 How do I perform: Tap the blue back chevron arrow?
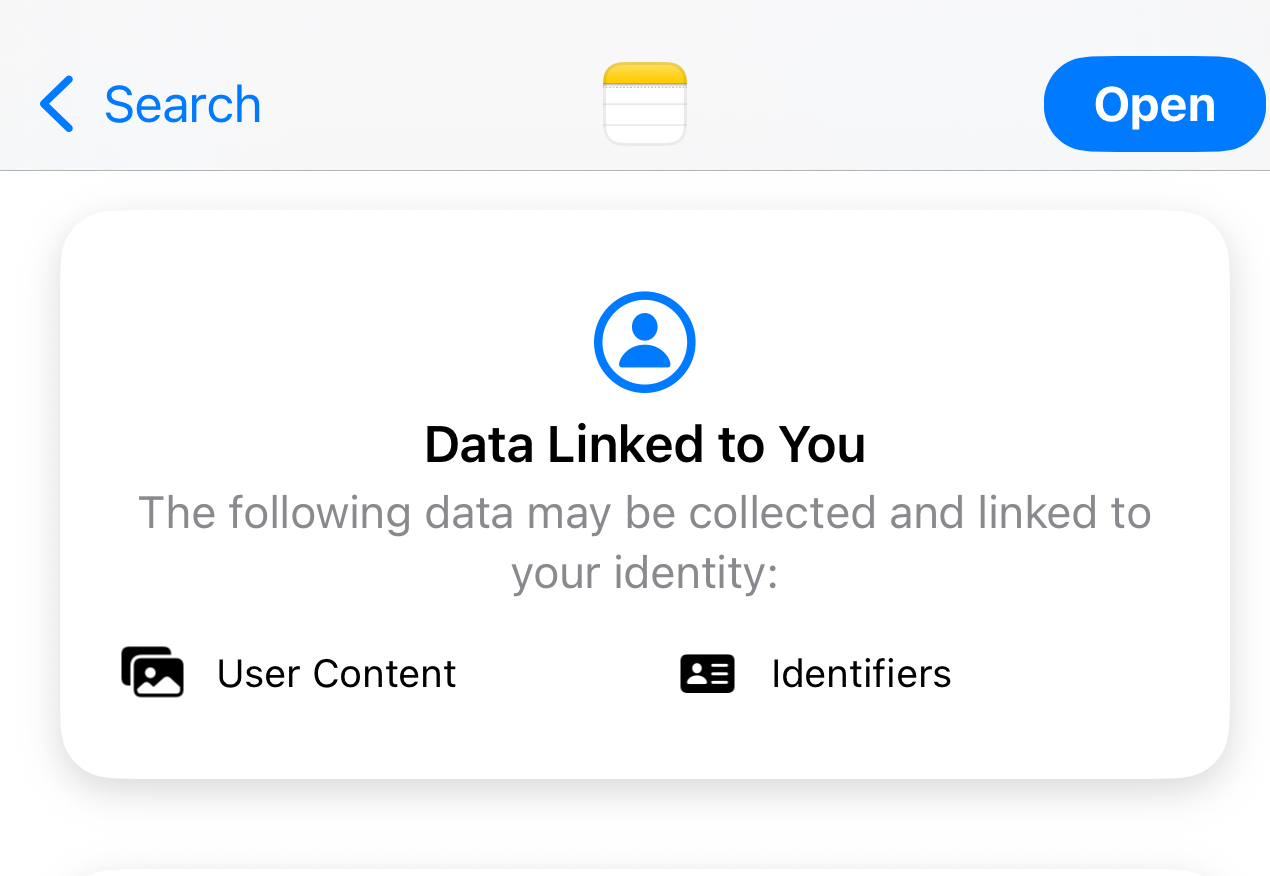click(x=57, y=104)
